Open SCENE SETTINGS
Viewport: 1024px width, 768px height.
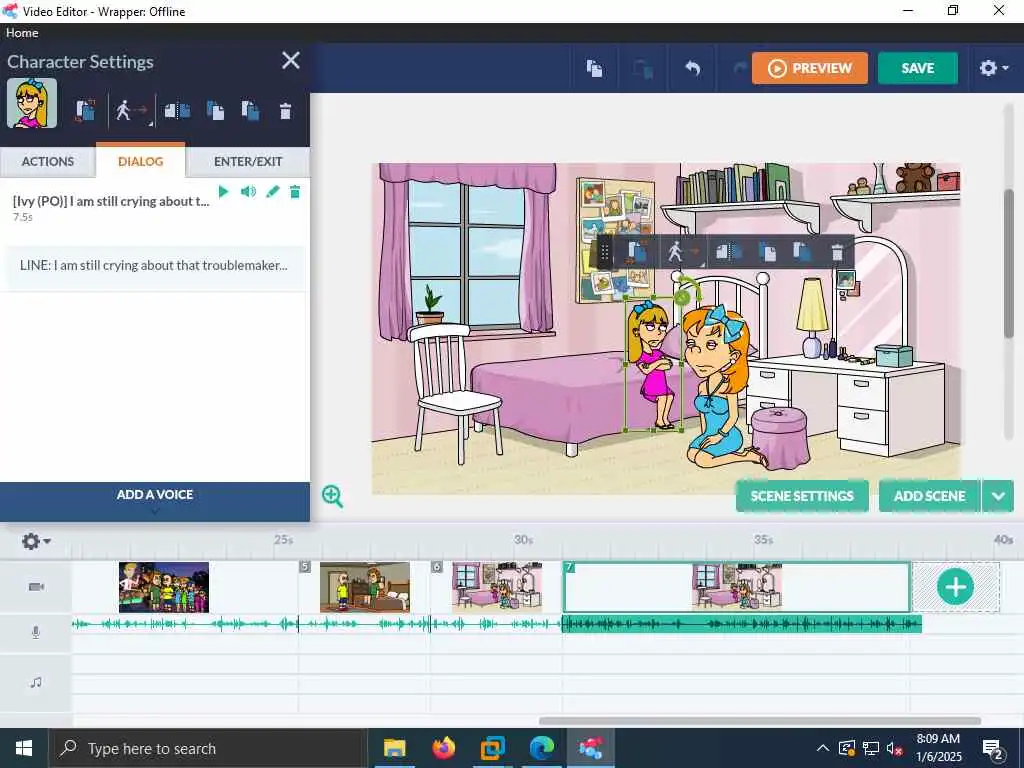[x=802, y=496]
